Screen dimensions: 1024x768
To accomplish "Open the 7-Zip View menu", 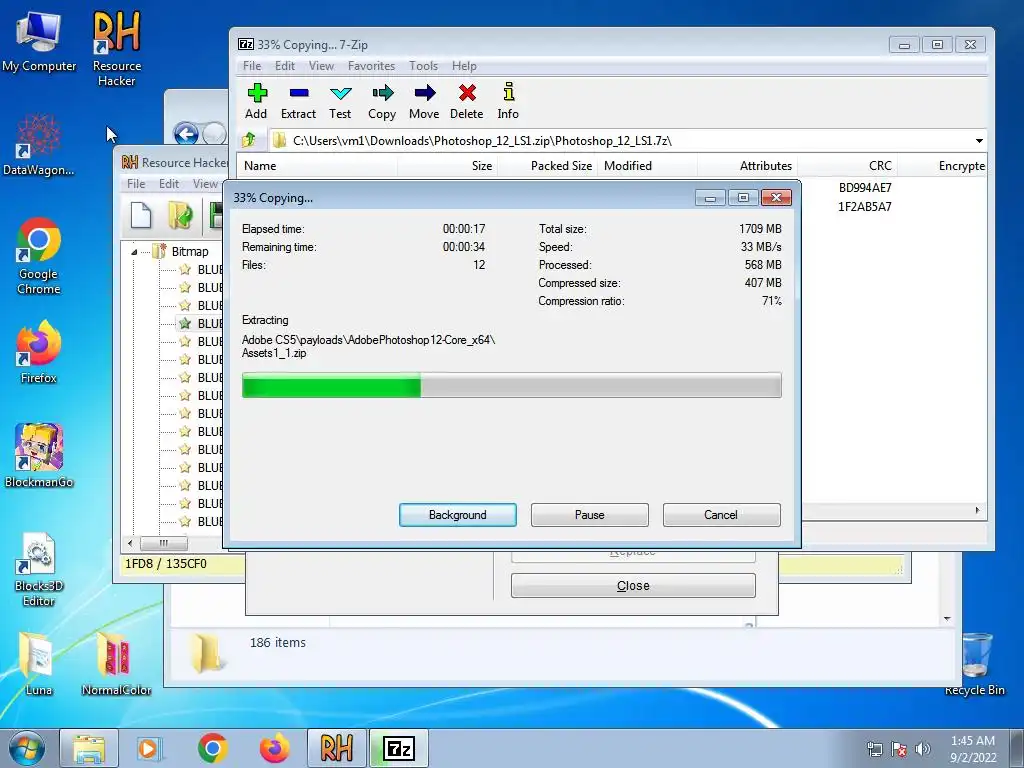I will pos(321,66).
